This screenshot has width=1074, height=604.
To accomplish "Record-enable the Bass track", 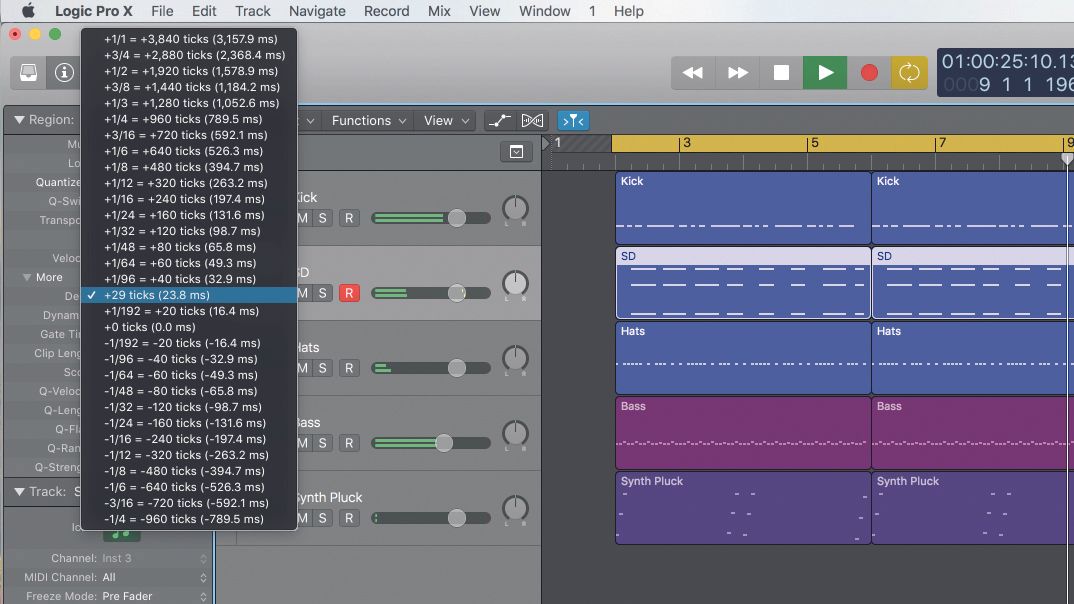I will pyautogui.click(x=349, y=443).
